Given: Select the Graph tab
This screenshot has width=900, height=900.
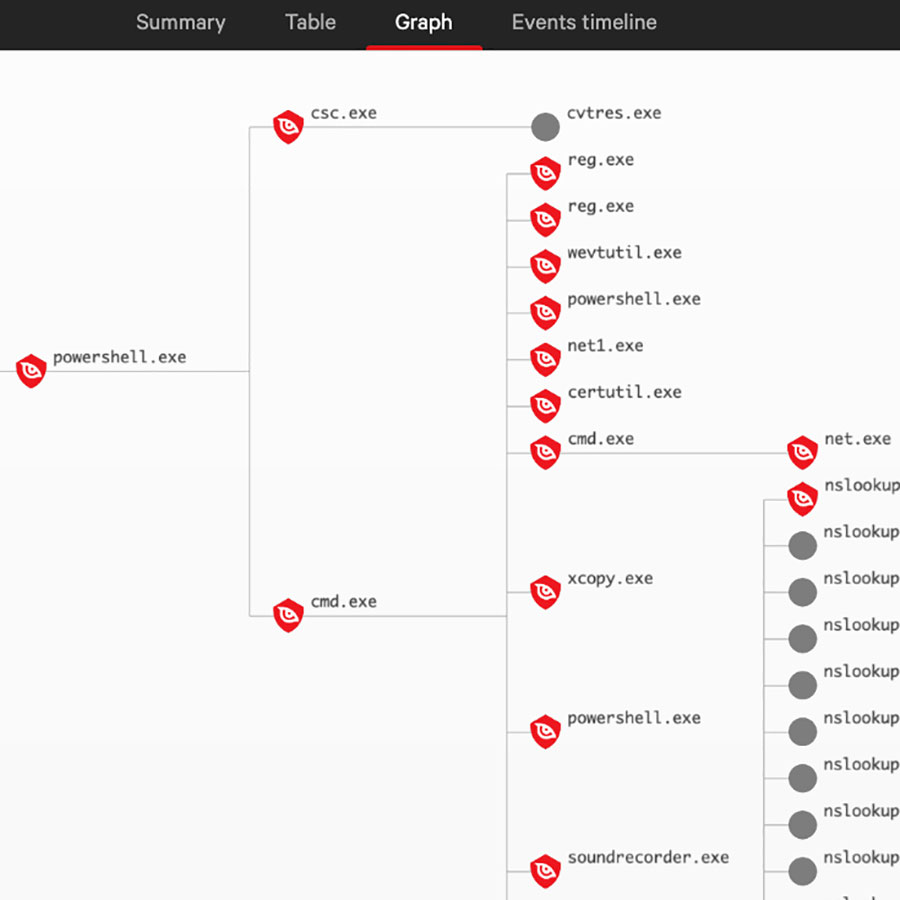Looking at the screenshot, I should (423, 23).
